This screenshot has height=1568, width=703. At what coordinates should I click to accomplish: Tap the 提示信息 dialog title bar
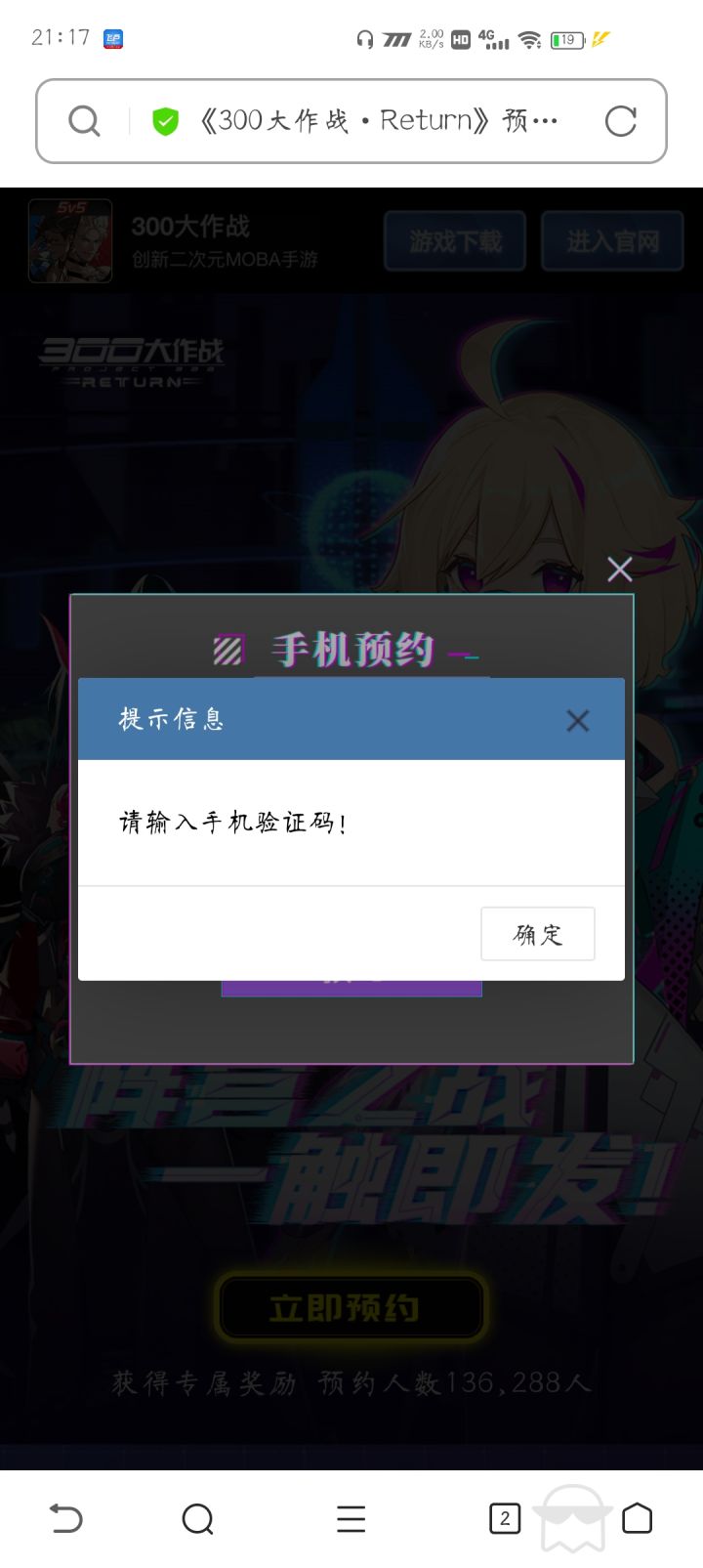(x=351, y=719)
